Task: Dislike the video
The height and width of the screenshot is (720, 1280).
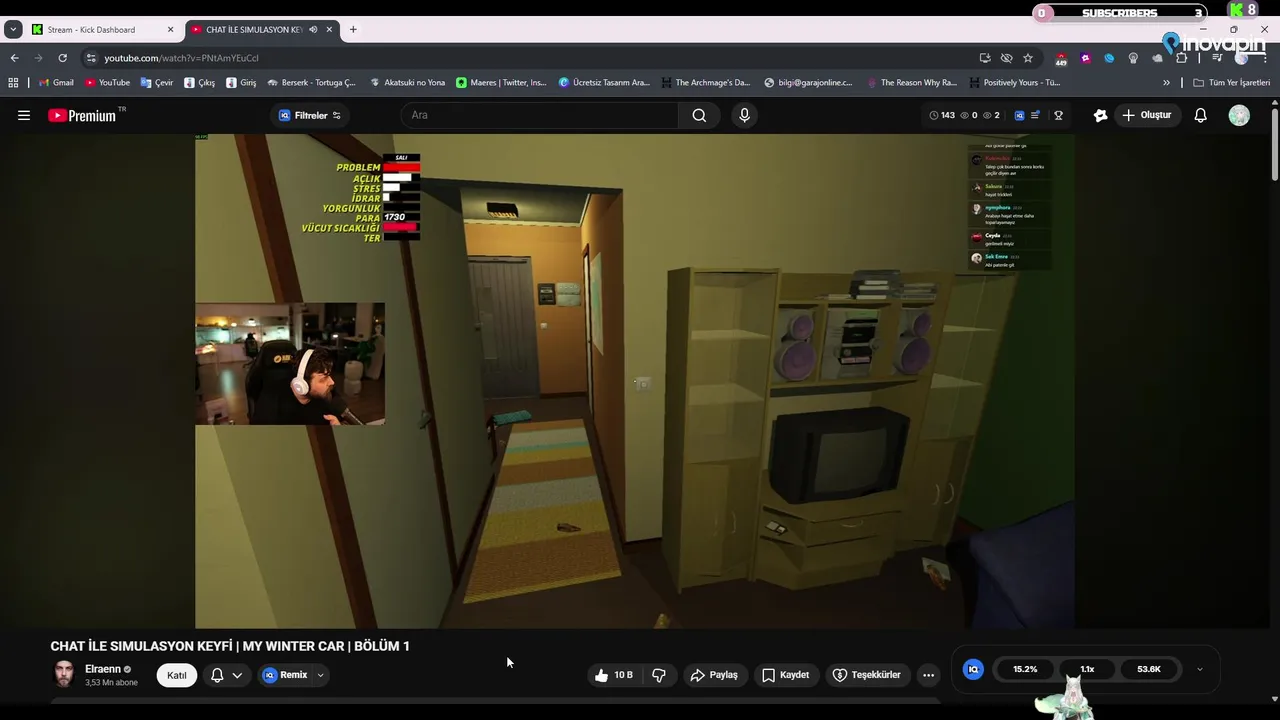Action: pos(659,675)
